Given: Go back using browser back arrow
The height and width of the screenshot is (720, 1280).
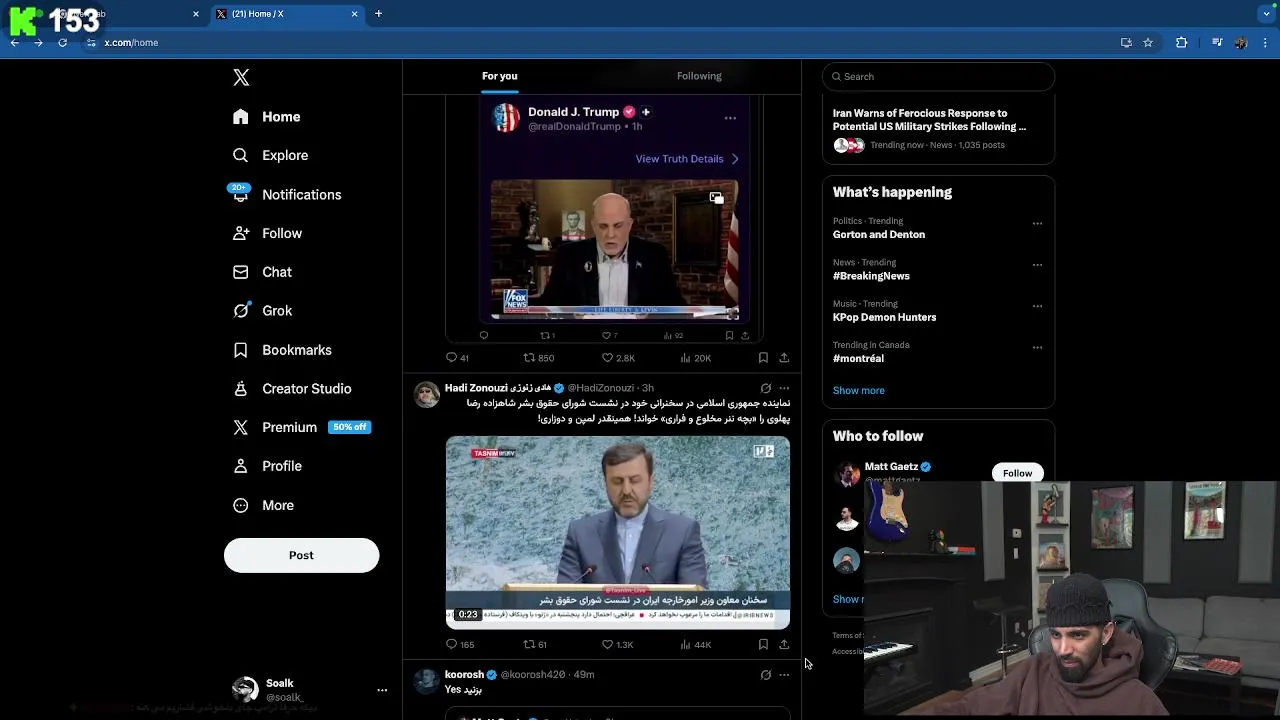Looking at the screenshot, I should [15, 43].
